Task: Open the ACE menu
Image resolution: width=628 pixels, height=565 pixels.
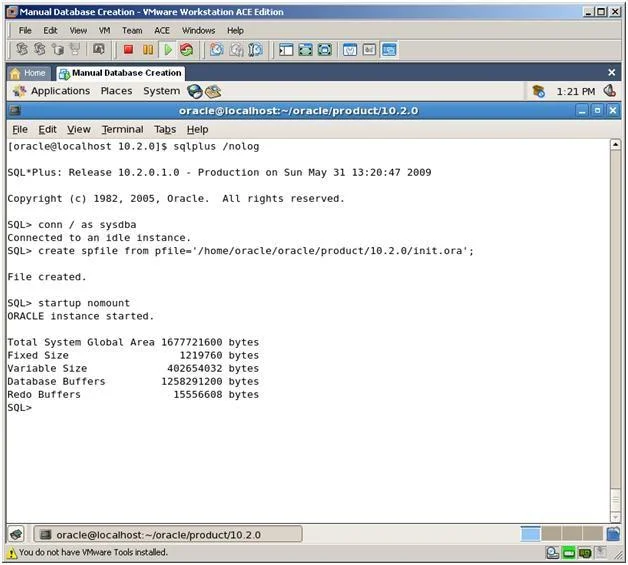Action: (162, 30)
